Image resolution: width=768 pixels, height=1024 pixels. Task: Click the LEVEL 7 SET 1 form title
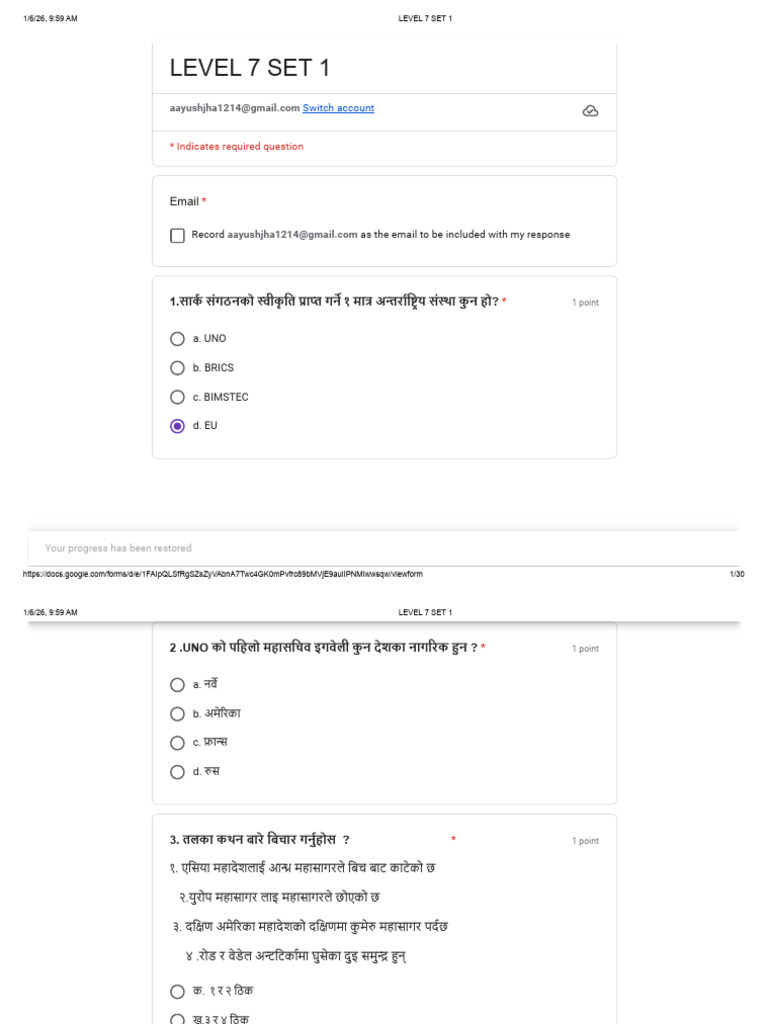[250, 68]
